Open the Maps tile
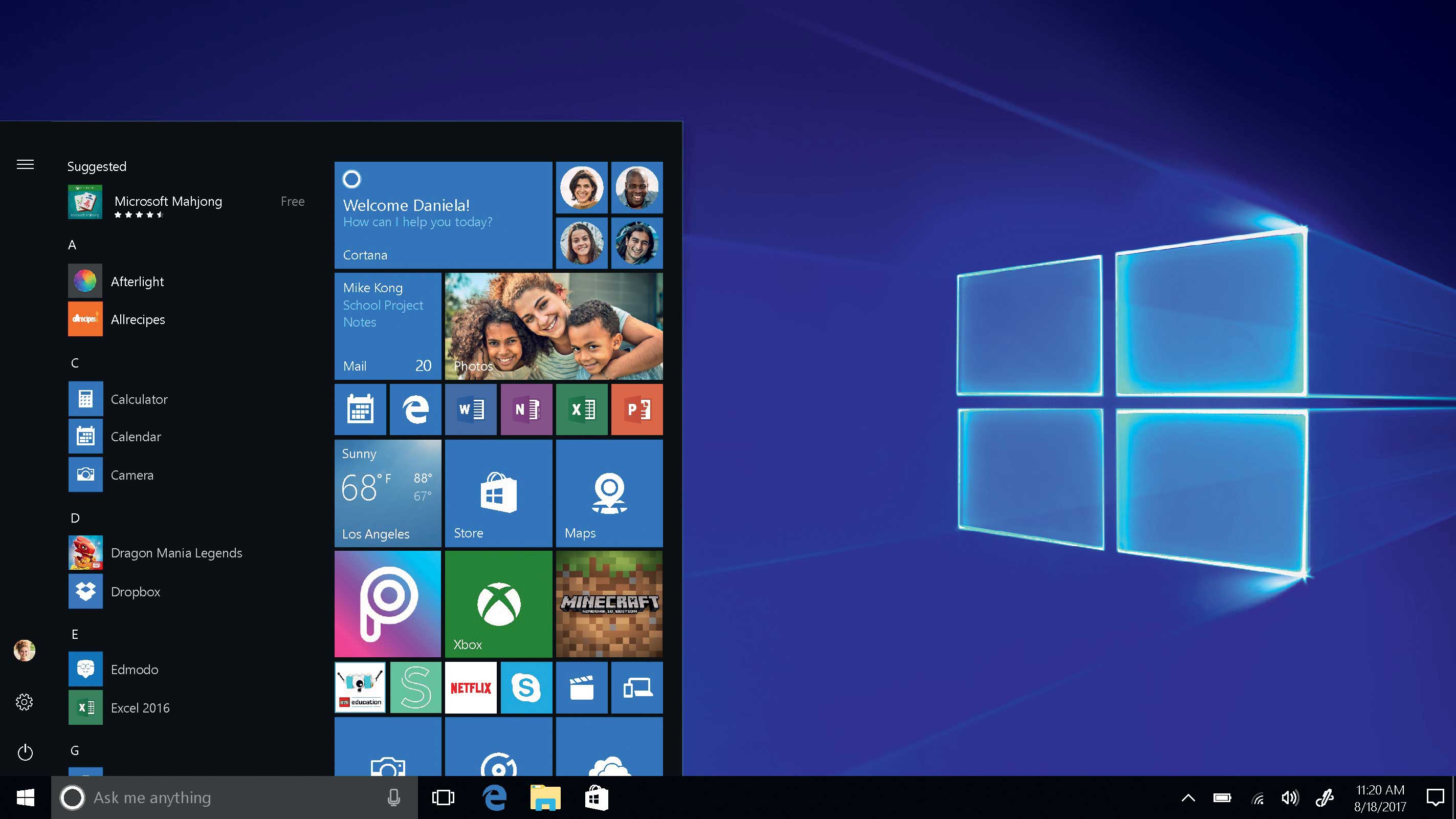Image resolution: width=1456 pixels, height=819 pixels. pyautogui.click(x=609, y=492)
